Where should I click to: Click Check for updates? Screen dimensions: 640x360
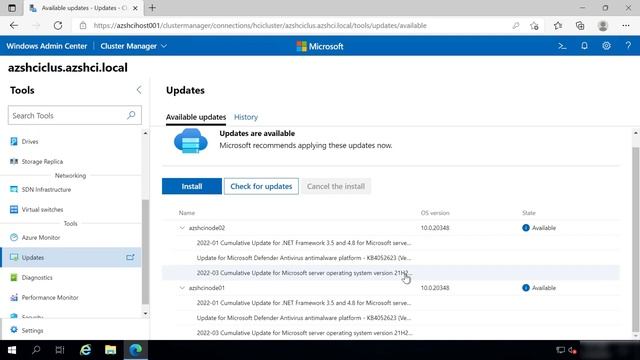pyautogui.click(x=261, y=186)
